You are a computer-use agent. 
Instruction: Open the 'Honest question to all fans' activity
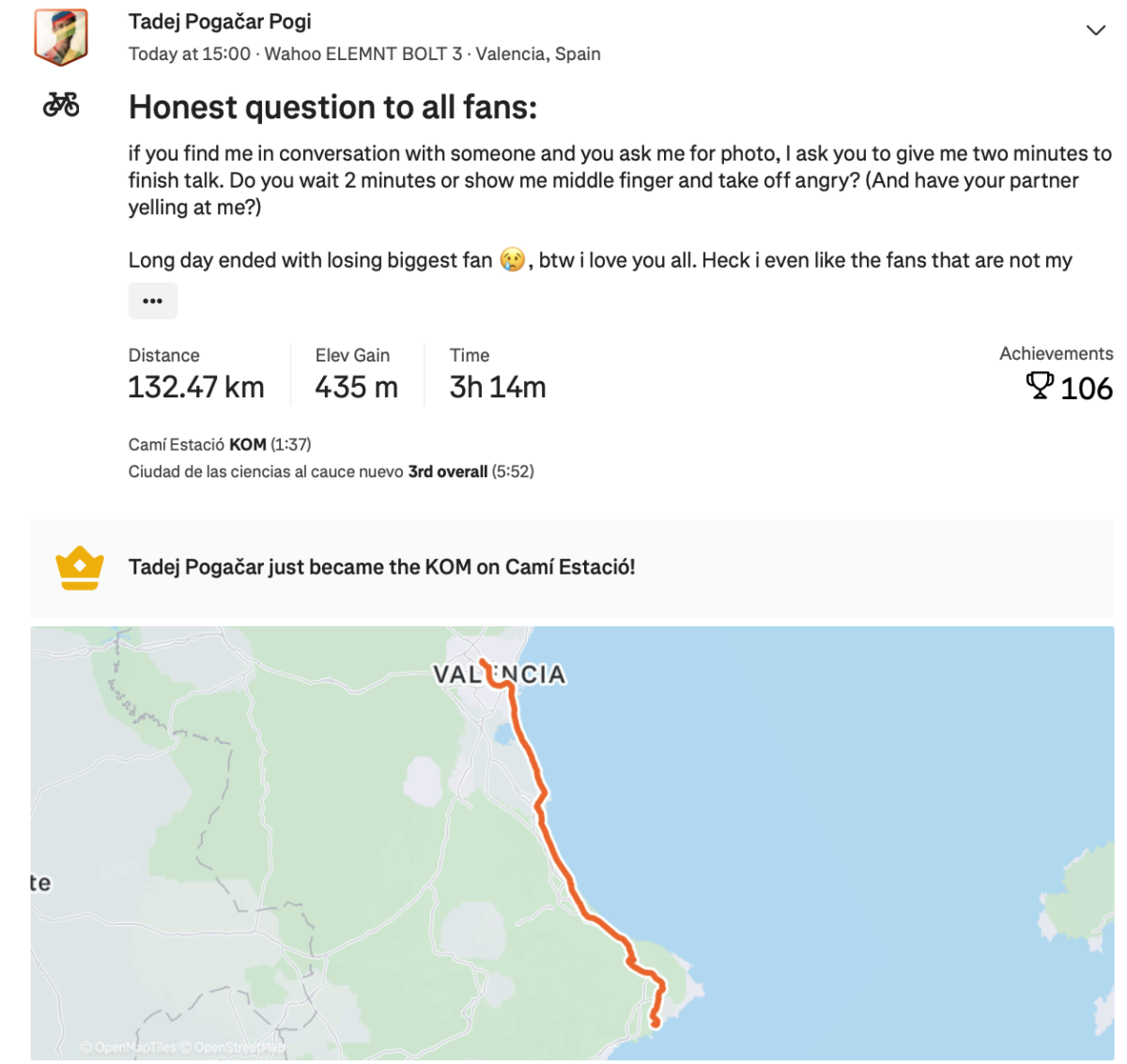pos(332,108)
